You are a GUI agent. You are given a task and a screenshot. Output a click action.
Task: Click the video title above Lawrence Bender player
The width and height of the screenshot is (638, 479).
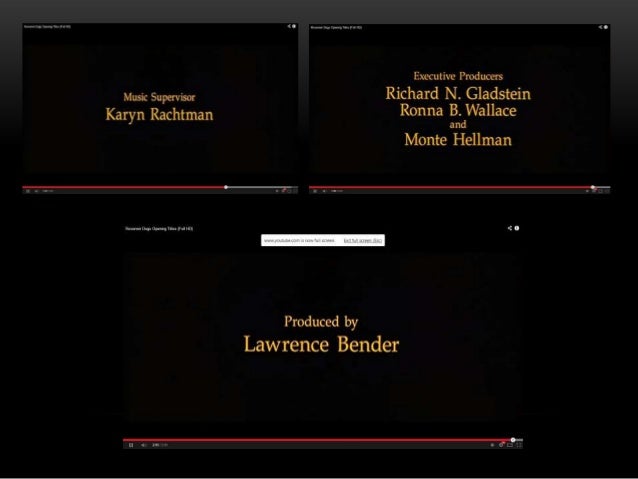click(159, 229)
